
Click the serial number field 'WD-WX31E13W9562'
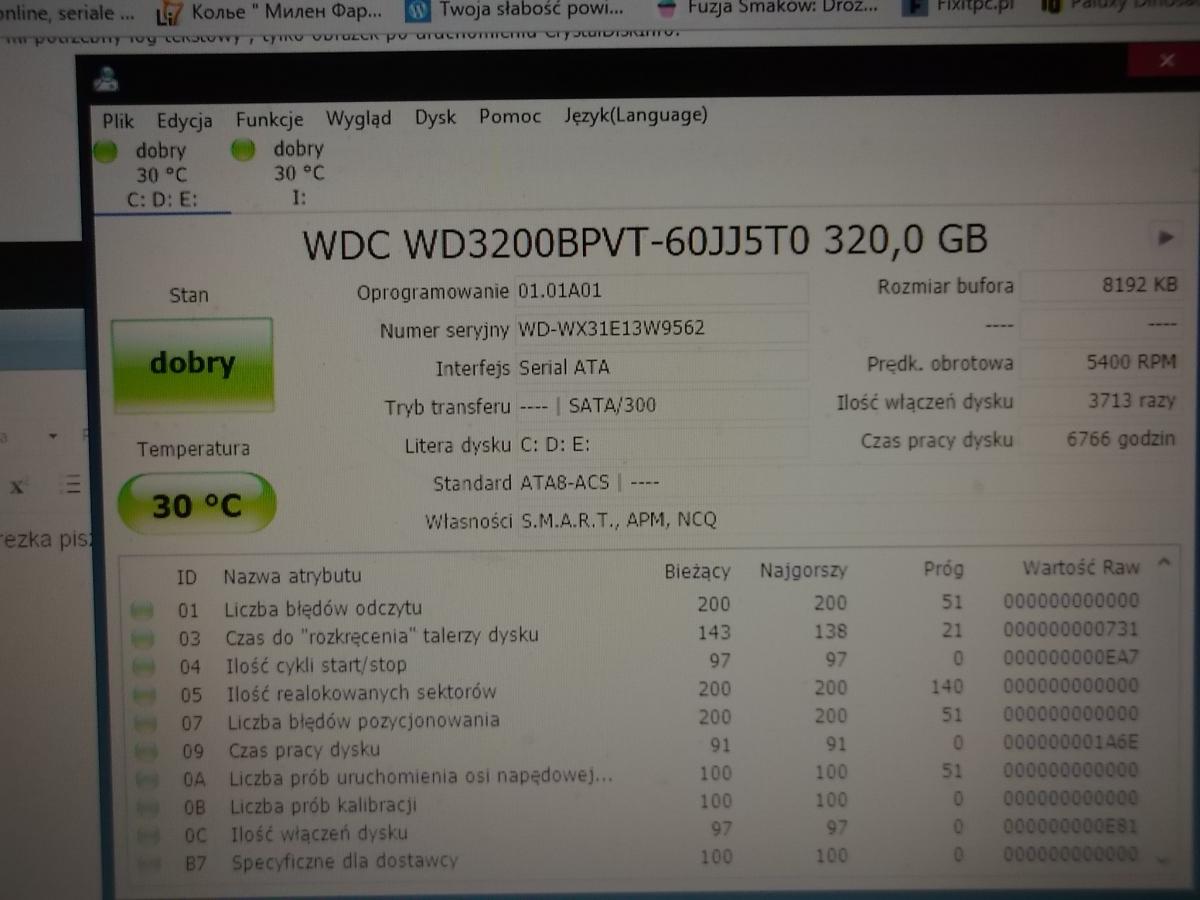point(661,329)
